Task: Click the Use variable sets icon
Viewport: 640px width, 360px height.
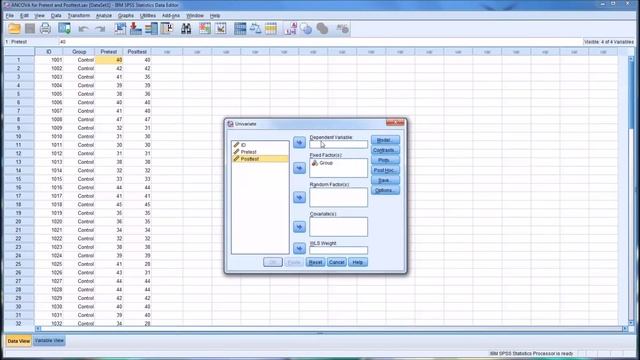Action: [x=306, y=29]
